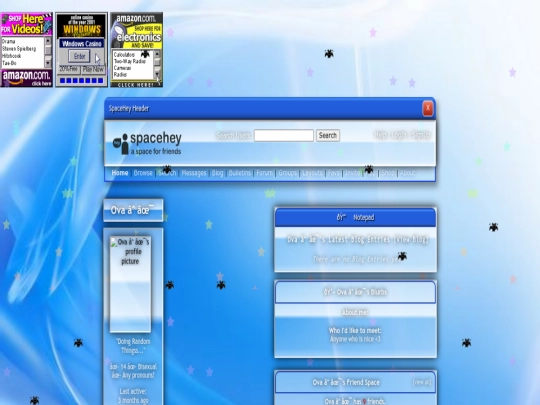Click the View Blog link

pos(412,239)
